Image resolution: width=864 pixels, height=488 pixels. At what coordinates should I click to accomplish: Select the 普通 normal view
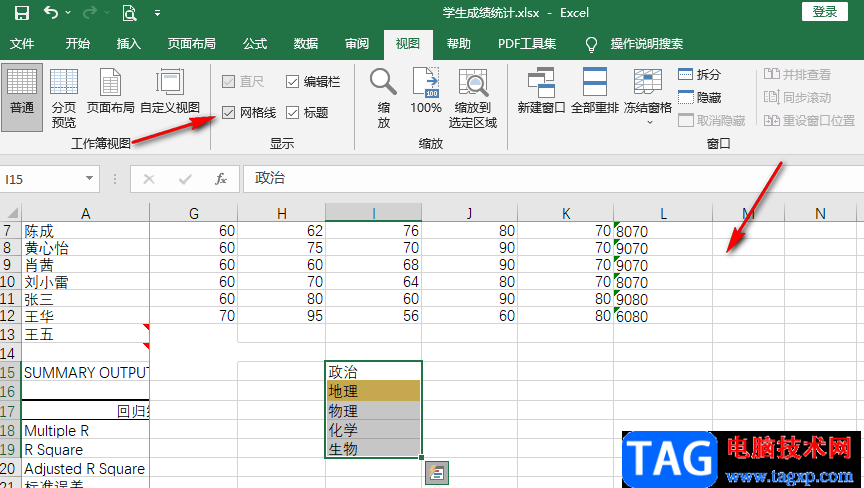tap(22, 97)
